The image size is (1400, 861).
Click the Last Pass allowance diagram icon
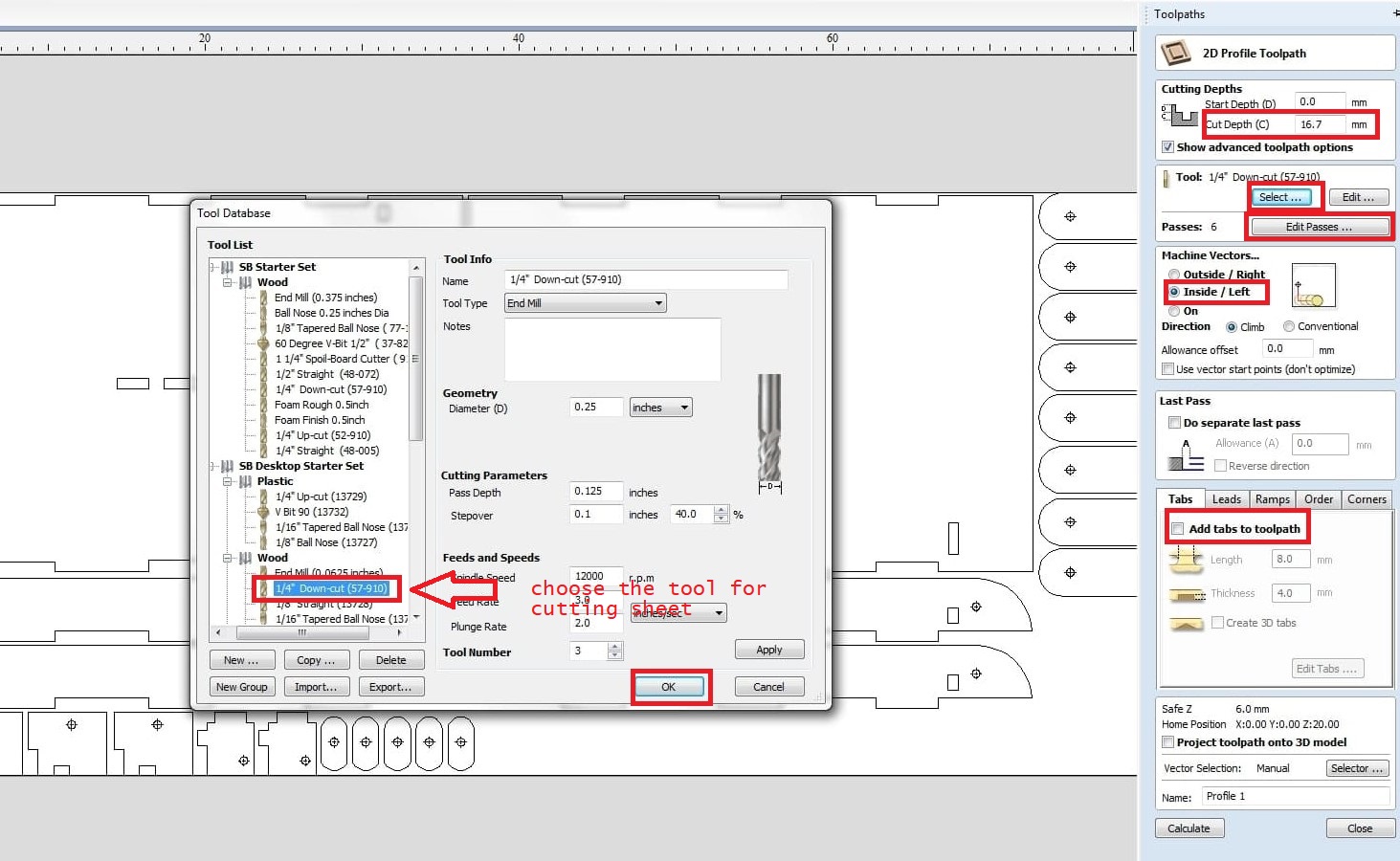tap(1186, 455)
